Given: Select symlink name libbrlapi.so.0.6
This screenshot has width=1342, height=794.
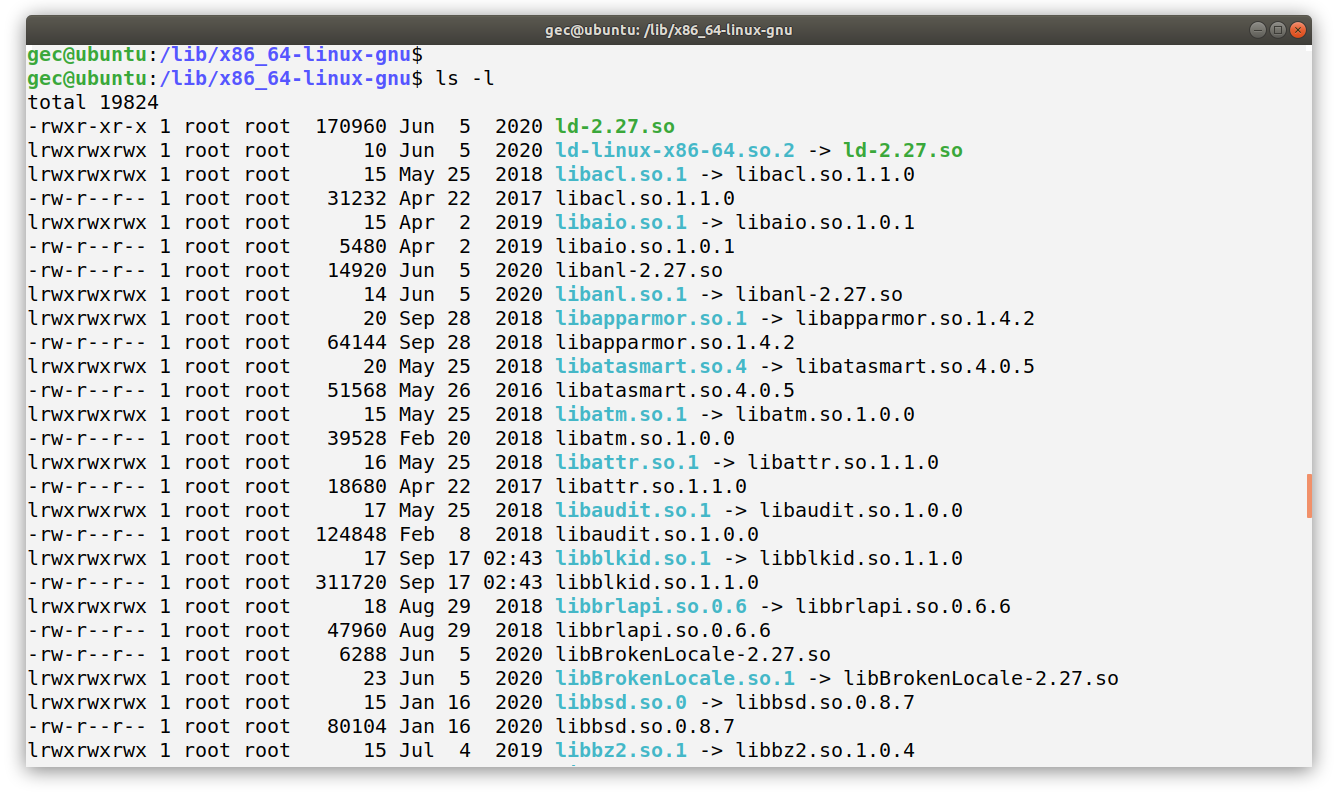Looking at the screenshot, I should (x=651, y=606).
